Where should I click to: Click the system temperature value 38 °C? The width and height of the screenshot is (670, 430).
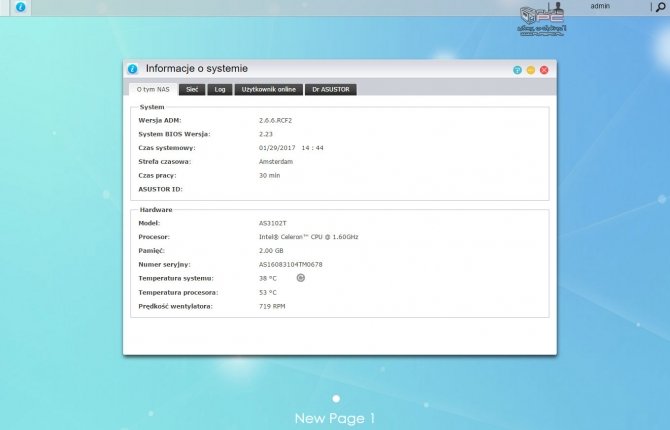pyautogui.click(x=267, y=278)
